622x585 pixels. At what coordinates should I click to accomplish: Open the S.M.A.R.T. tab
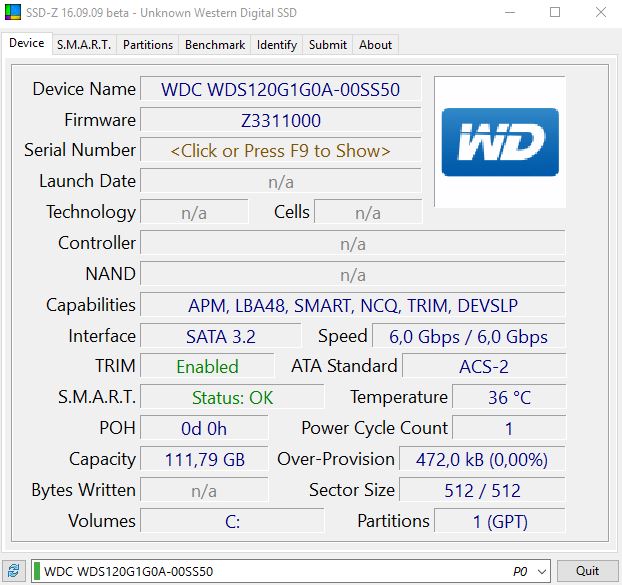[x=84, y=45]
